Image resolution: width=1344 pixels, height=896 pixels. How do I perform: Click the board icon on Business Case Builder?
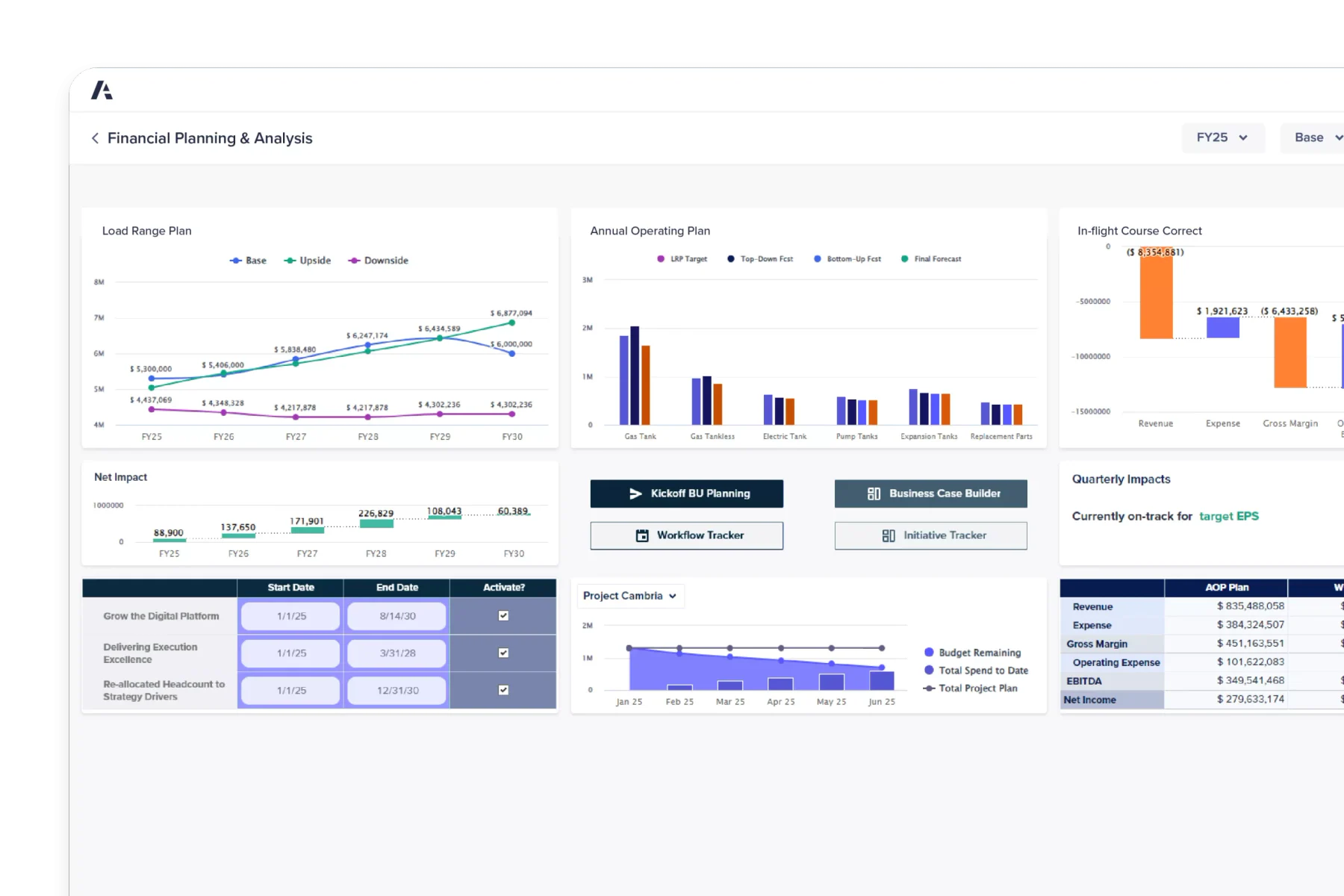point(874,494)
